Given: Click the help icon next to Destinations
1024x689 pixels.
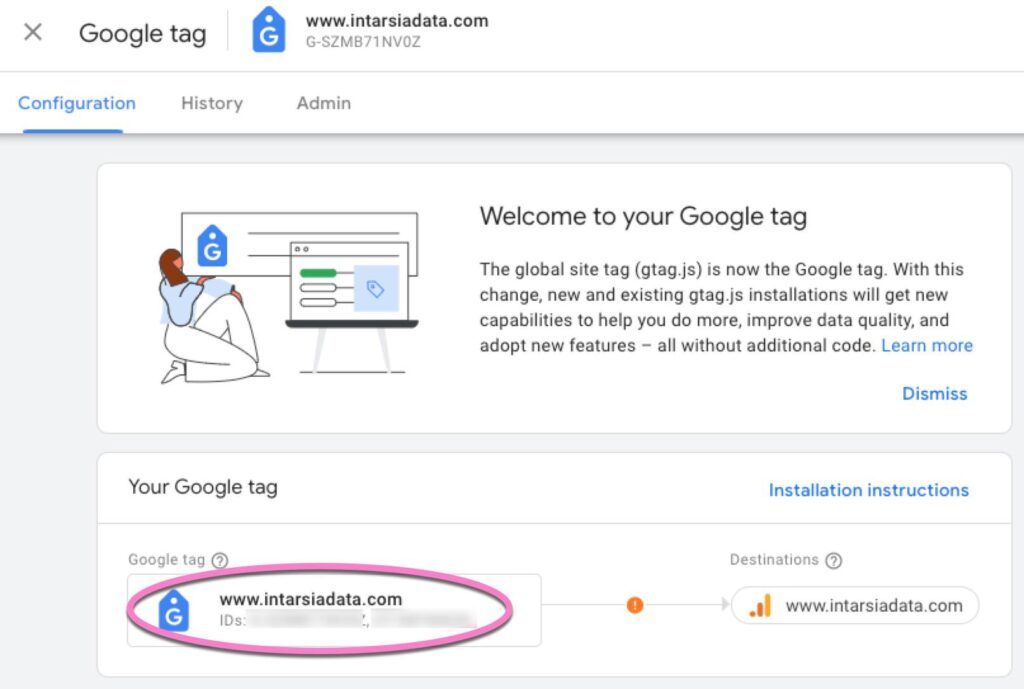Looking at the screenshot, I should 834,561.
